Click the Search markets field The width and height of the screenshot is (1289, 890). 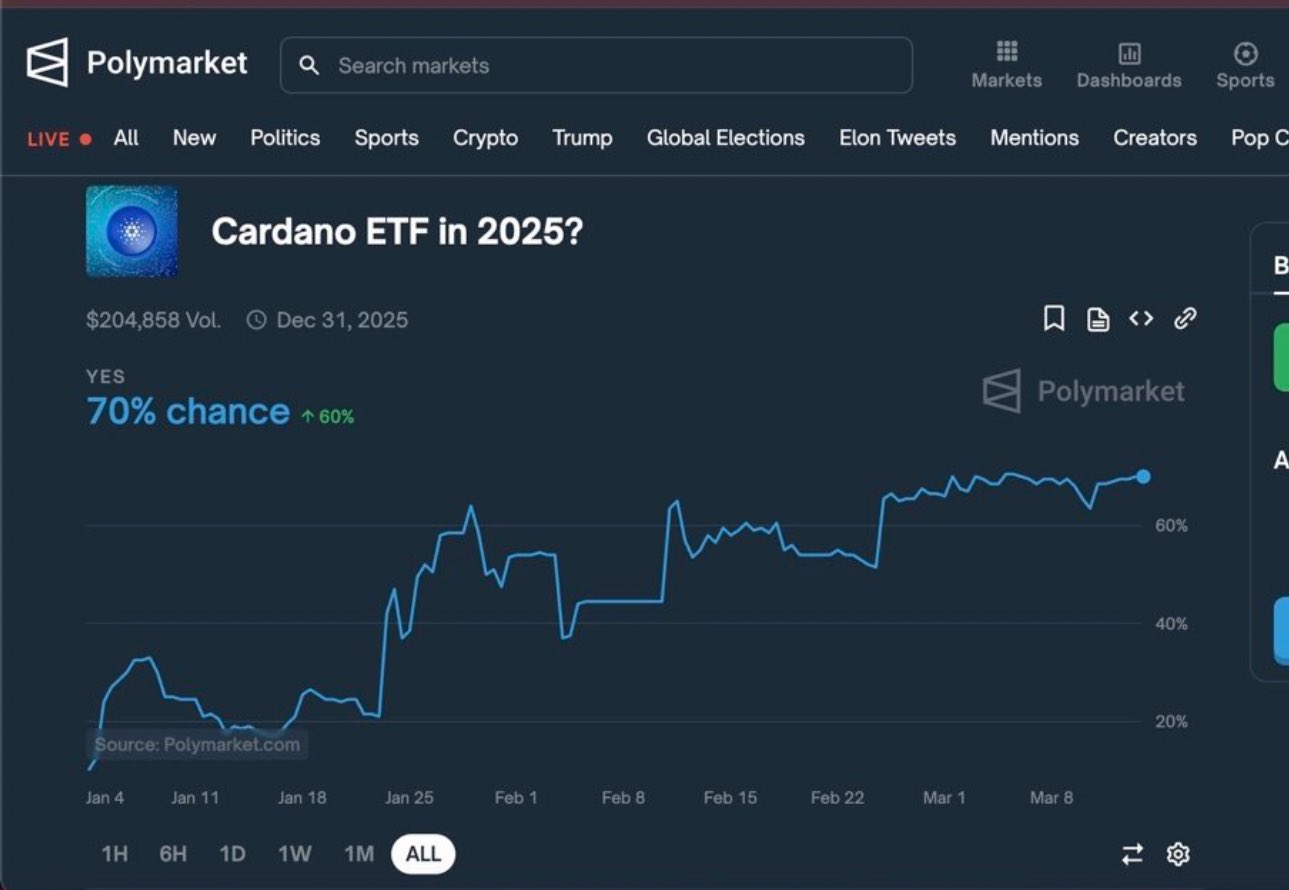[x=596, y=65]
